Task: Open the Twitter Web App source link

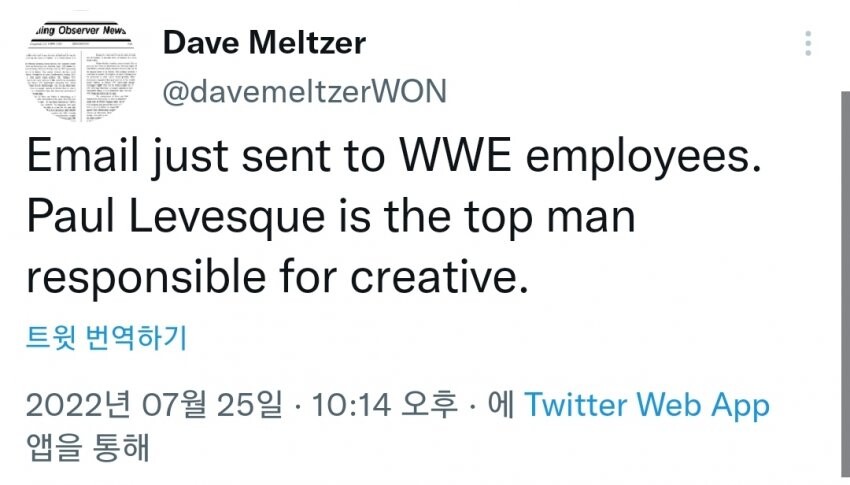Action: 647,405
